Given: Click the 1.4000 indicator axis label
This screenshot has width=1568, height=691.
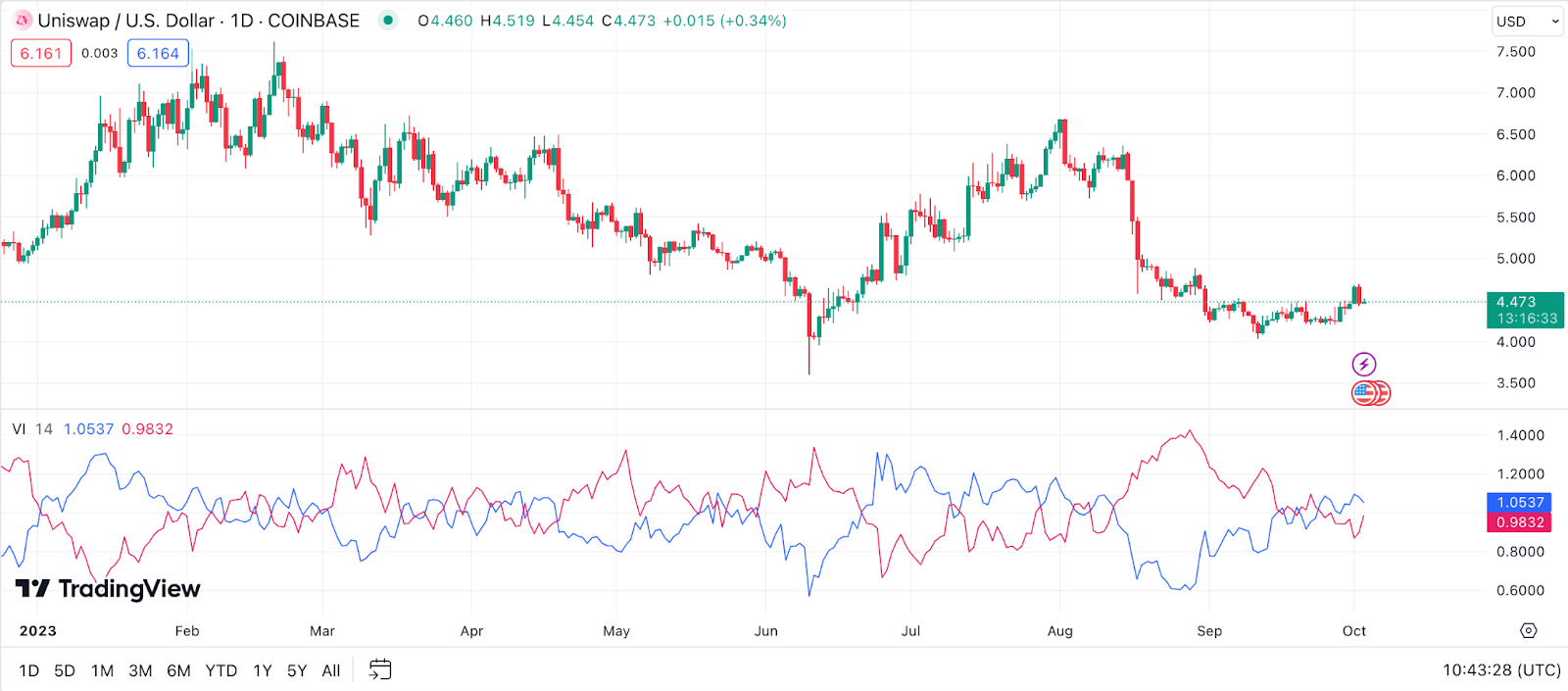Looking at the screenshot, I should pyautogui.click(x=1521, y=435).
